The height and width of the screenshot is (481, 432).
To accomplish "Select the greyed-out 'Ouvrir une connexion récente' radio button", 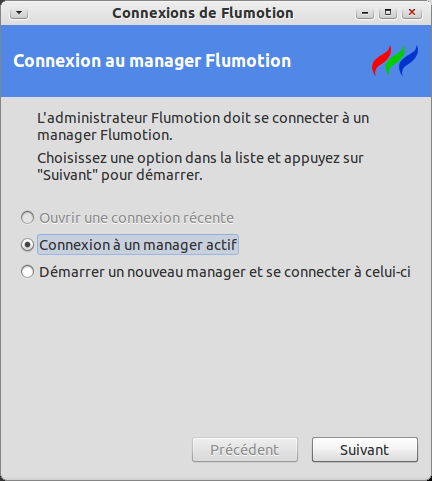I will pyautogui.click(x=27, y=218).
